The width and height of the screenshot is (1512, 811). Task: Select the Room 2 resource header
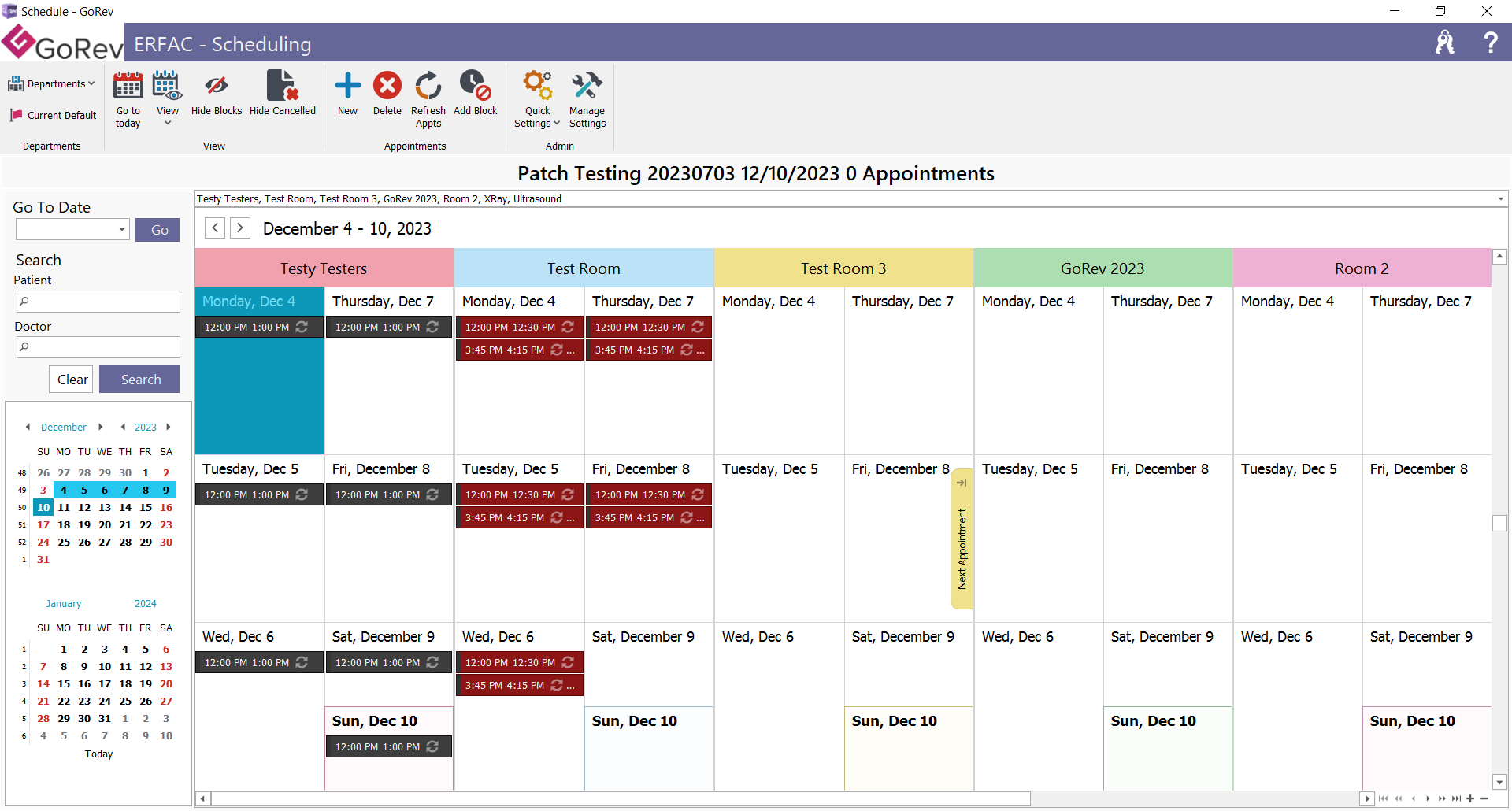[1362, 268]
